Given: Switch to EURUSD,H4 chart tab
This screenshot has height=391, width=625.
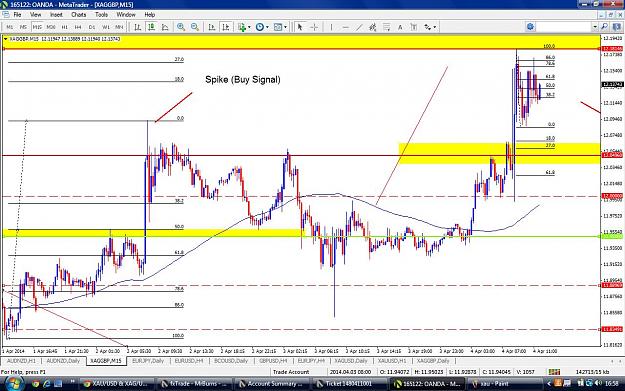Looking at the screenshot, I should 189,361.
